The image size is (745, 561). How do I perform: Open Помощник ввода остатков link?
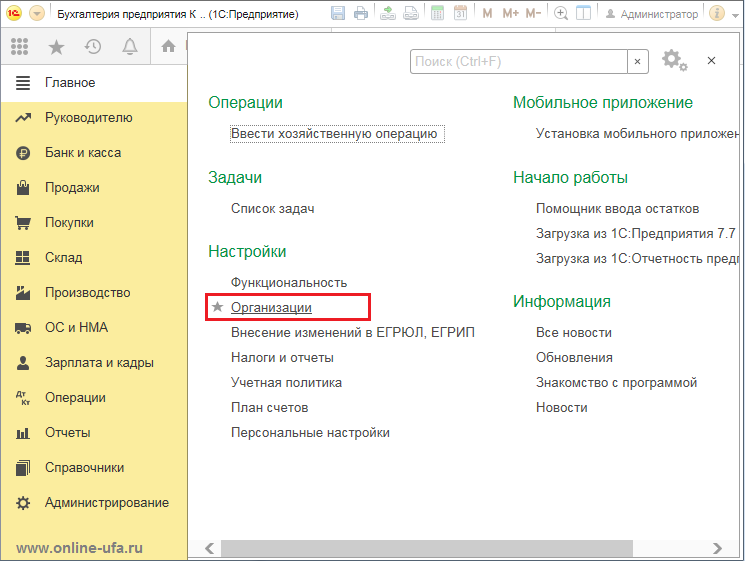coord(617,209)
